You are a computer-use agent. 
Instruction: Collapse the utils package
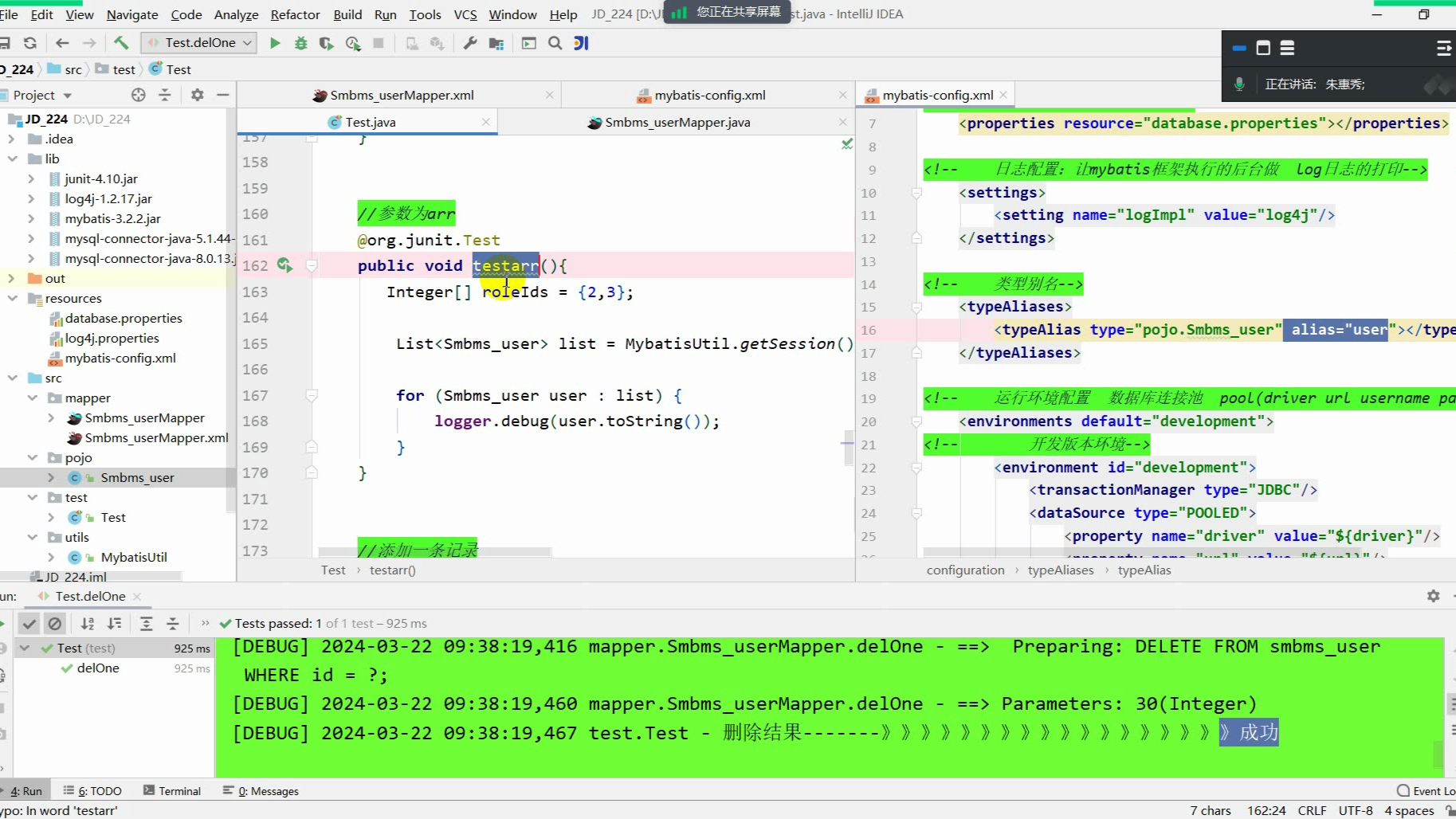point(32,537)
